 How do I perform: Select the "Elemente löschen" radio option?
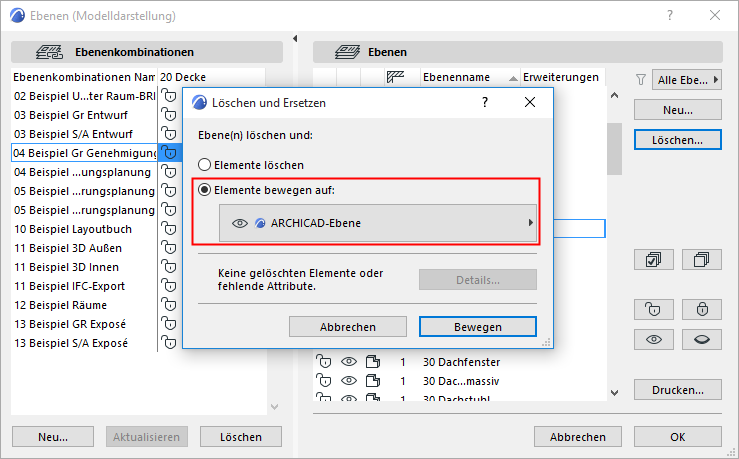pos(205,164)
